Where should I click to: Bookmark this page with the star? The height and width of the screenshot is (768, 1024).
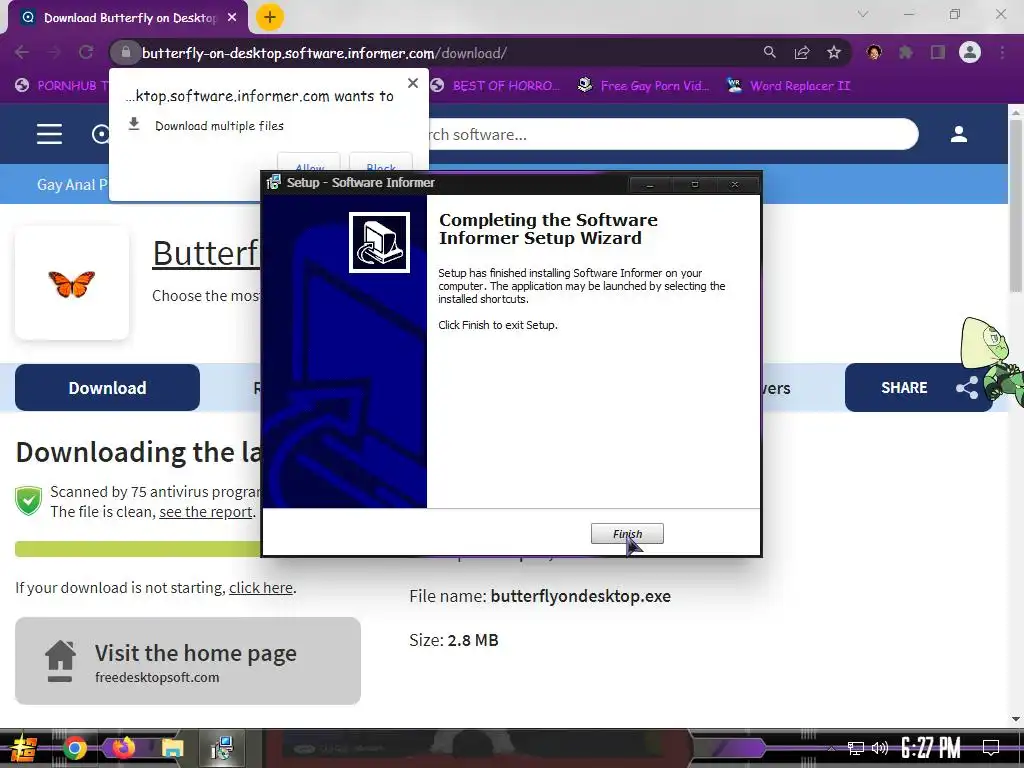(834, 53)
